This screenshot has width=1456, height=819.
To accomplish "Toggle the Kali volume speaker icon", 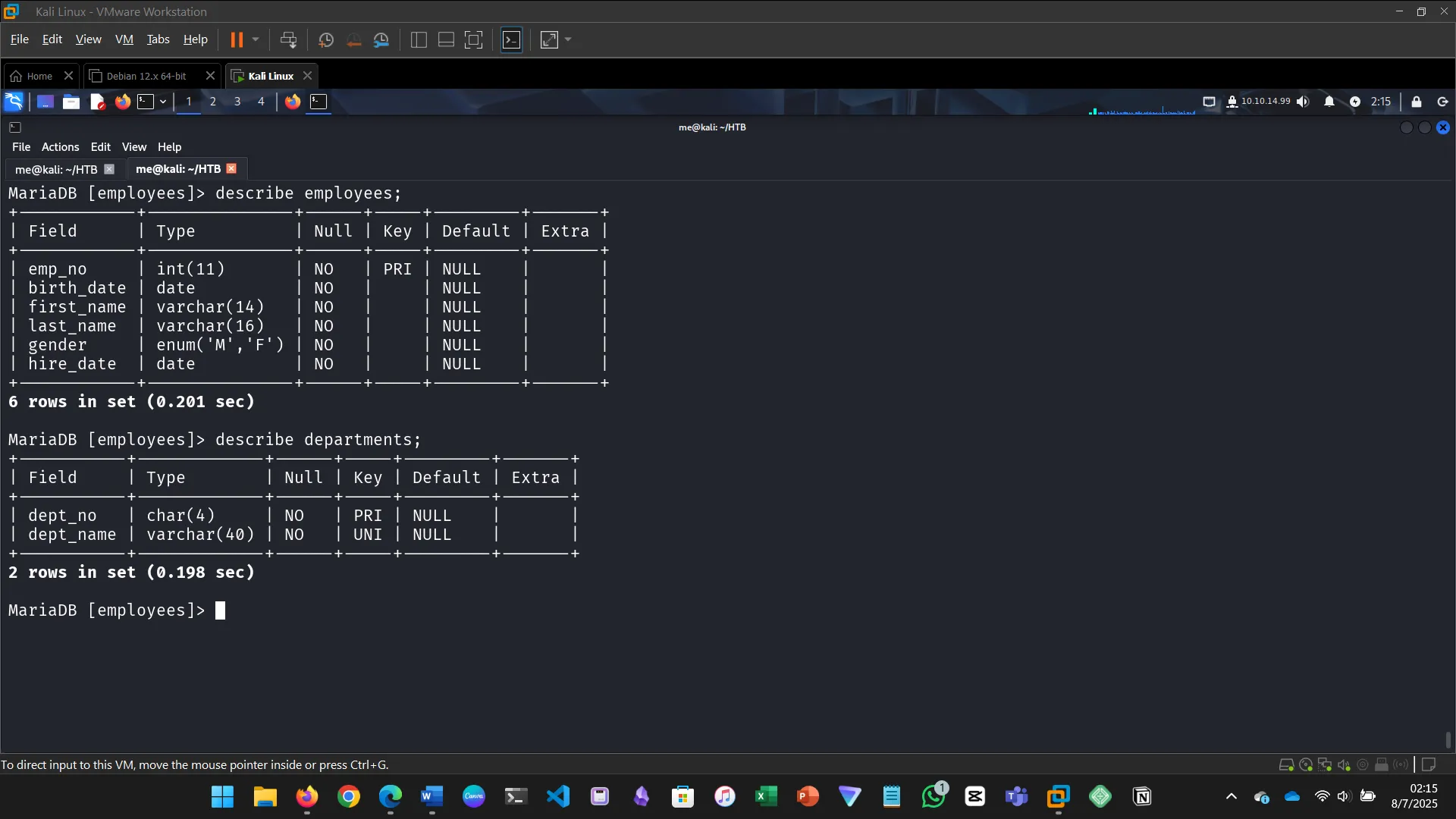I will click(x=1303, y=102).
